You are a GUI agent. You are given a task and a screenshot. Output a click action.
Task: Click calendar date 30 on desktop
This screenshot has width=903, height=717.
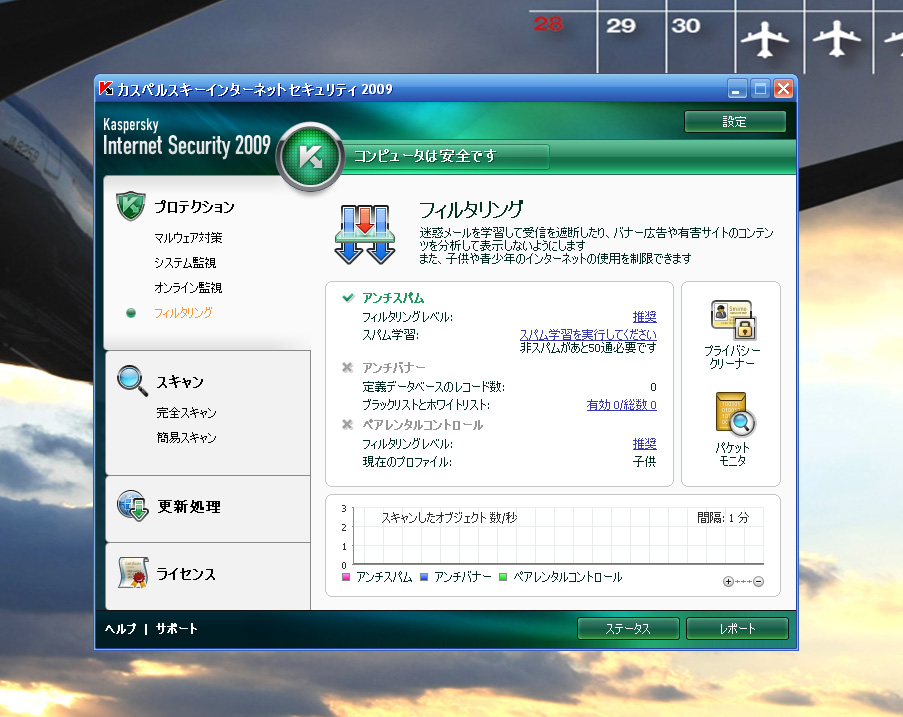click(686, 25)
